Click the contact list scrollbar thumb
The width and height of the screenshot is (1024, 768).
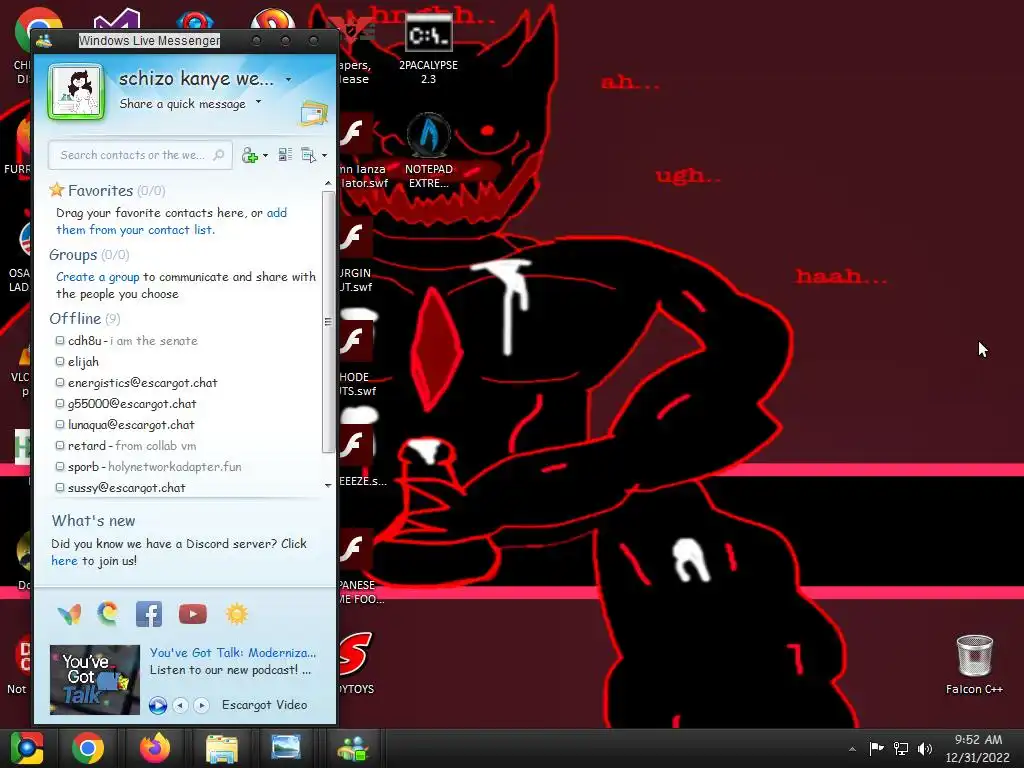coord(328,321)
